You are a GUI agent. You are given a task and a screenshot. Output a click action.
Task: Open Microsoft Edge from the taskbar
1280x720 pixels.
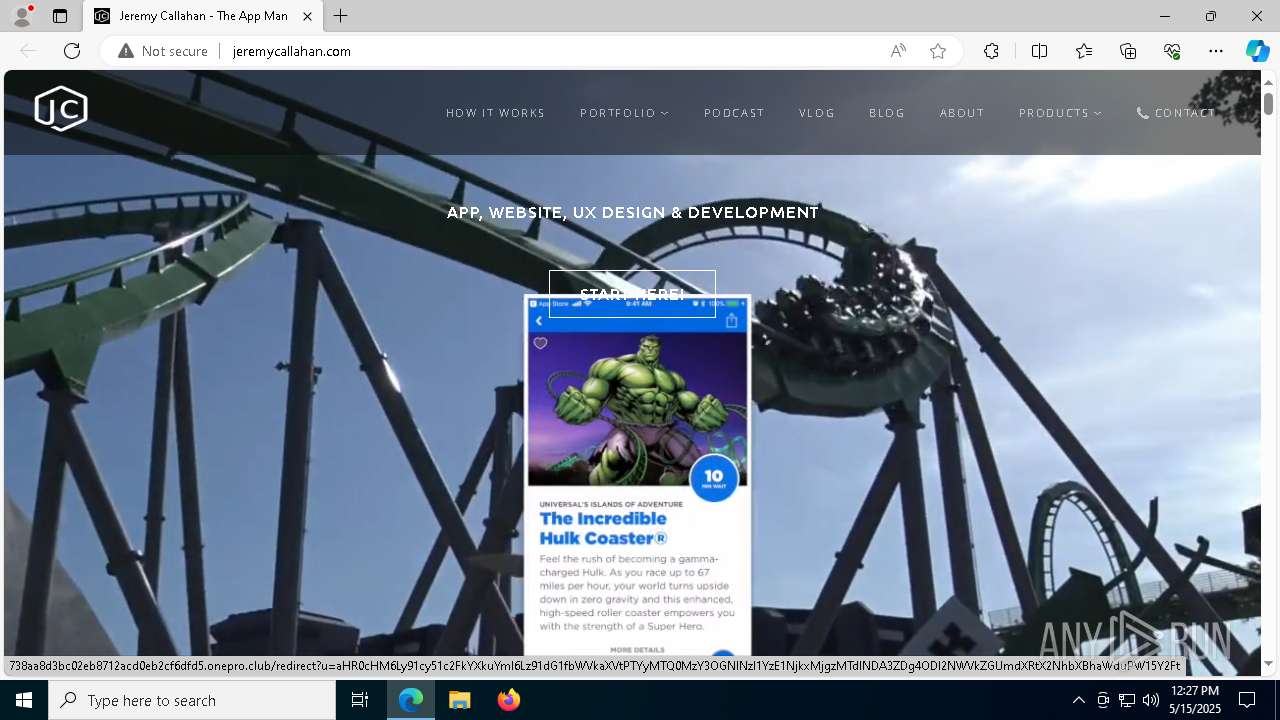(411, 700)
